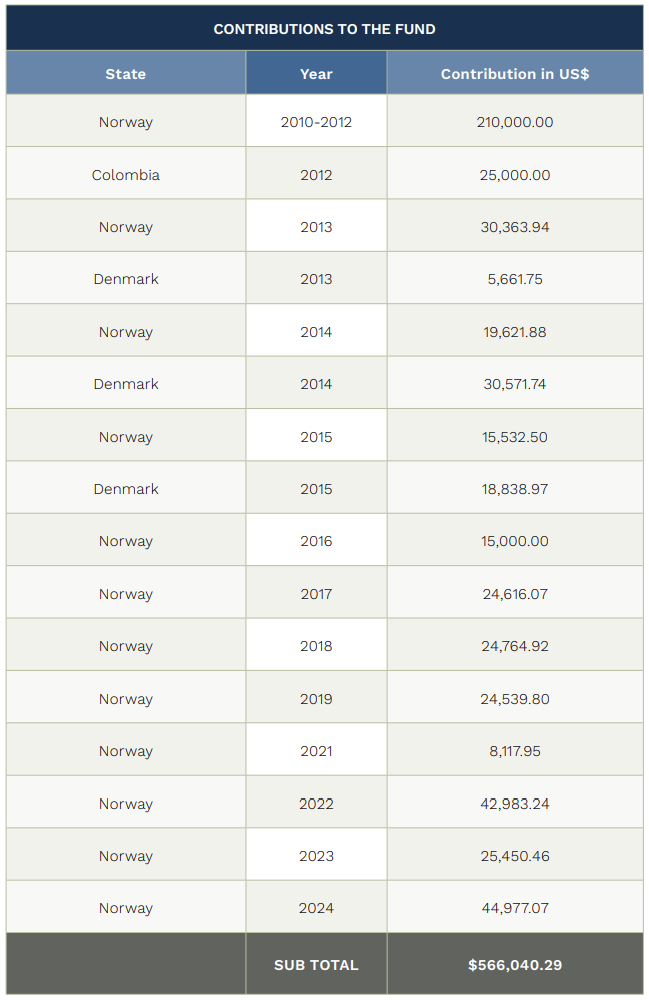
Task: Select the Contributions to the Fund title
Action: click(x=324, y=29)
